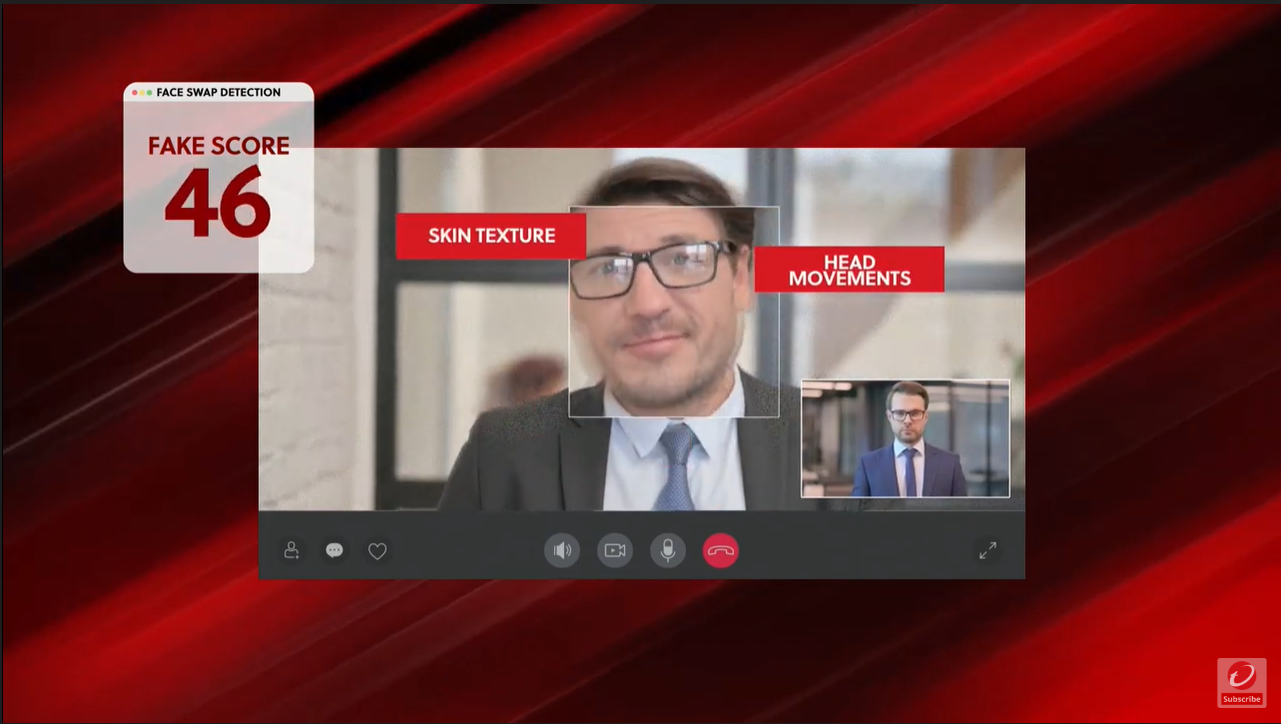Click the add participant icon
The height and width of the screenshot is (724, 1281).
click(291, 550)
